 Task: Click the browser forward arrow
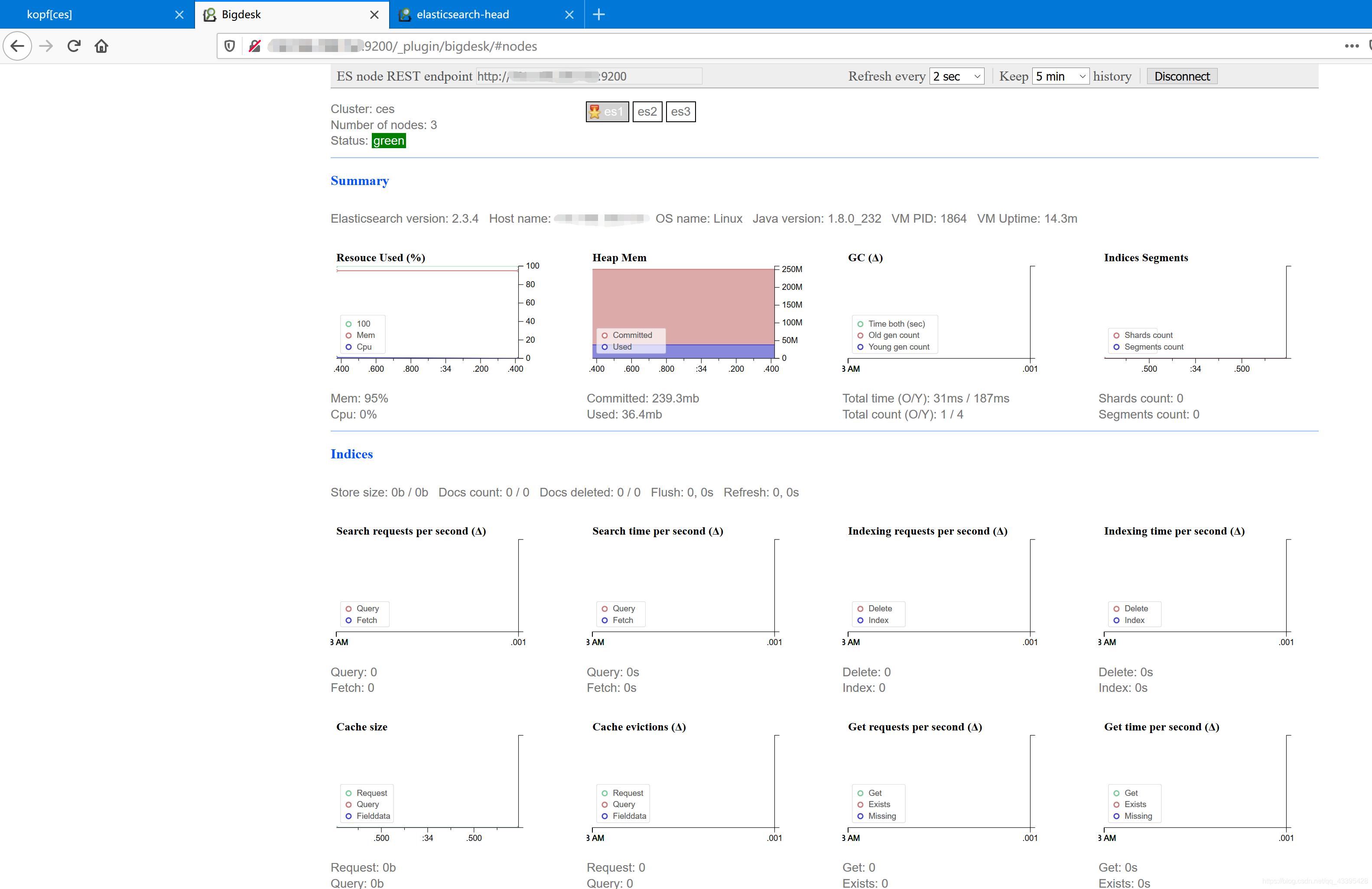[x=46, y=46]
